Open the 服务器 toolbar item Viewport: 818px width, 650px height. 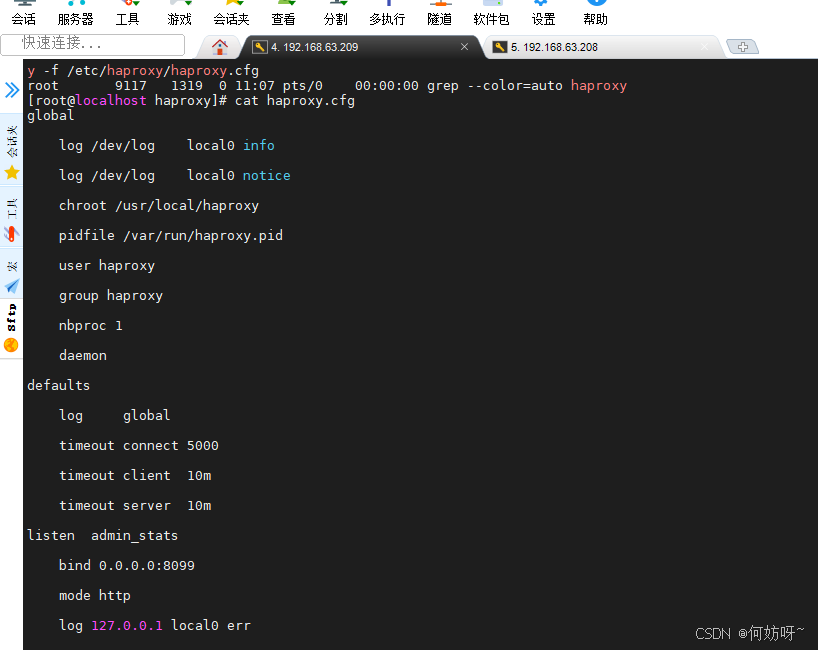click(75, 14)
